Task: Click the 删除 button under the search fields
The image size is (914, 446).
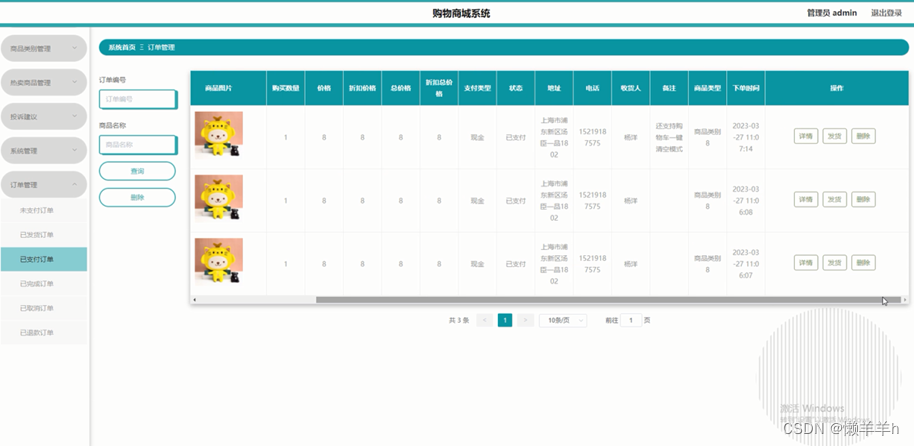Action: tap(138, 198)
